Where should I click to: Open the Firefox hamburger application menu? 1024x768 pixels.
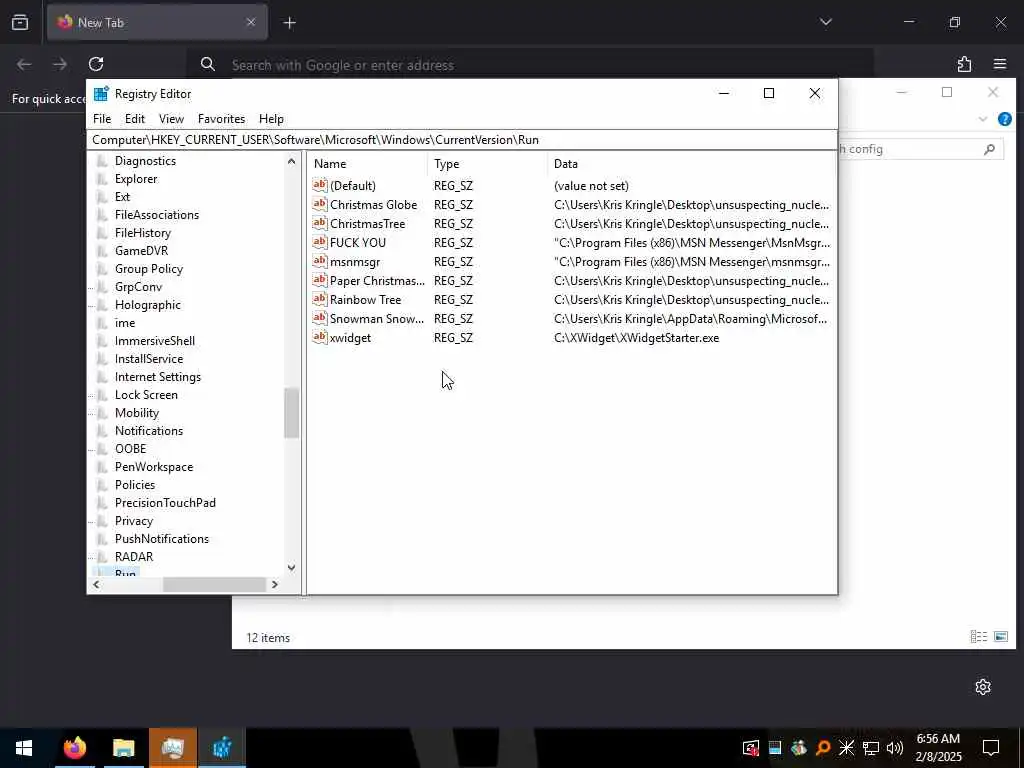pyautogui.click(x=1000, y=64)
